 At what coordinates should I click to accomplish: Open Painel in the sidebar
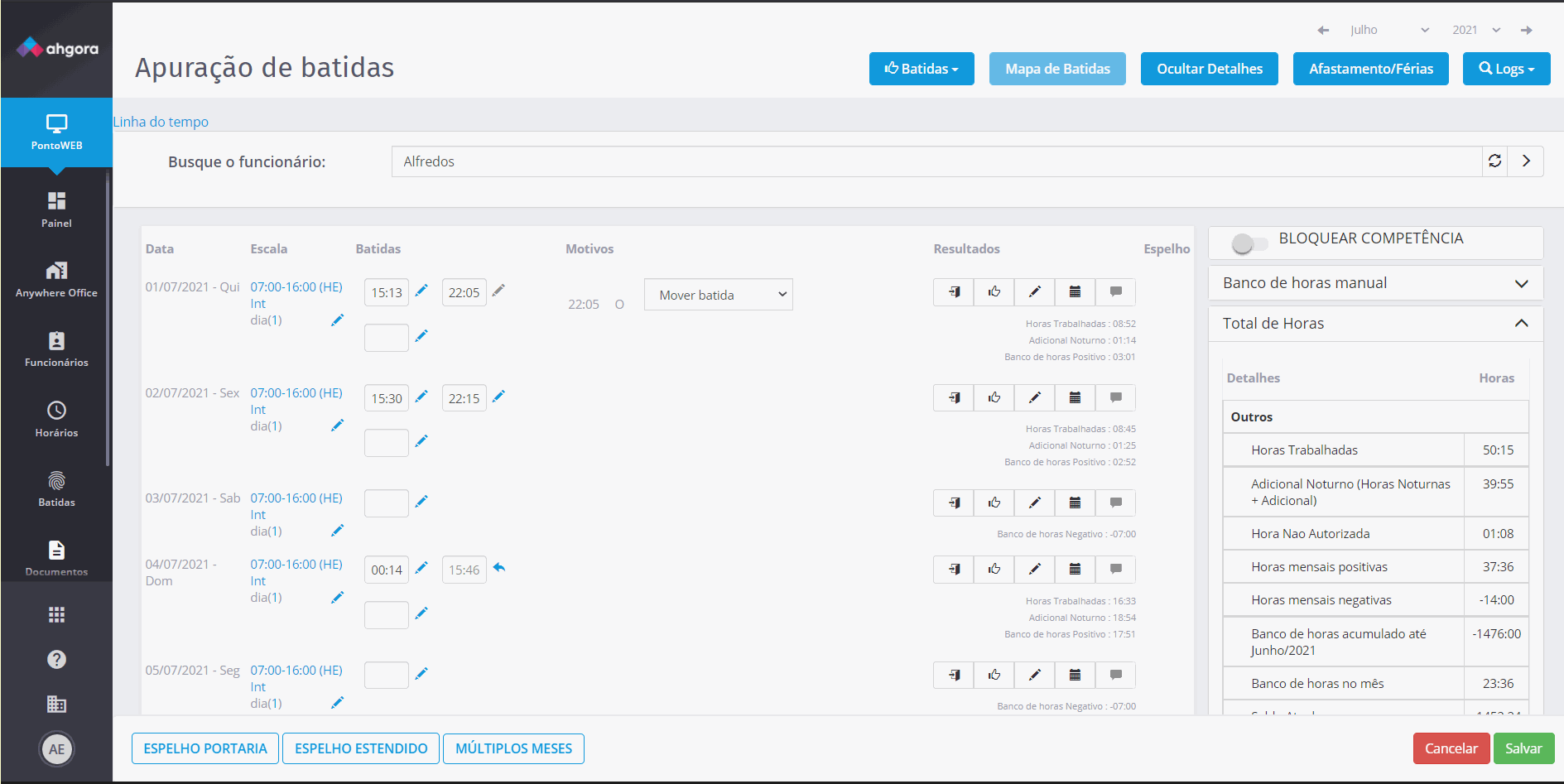pos(56,210)
